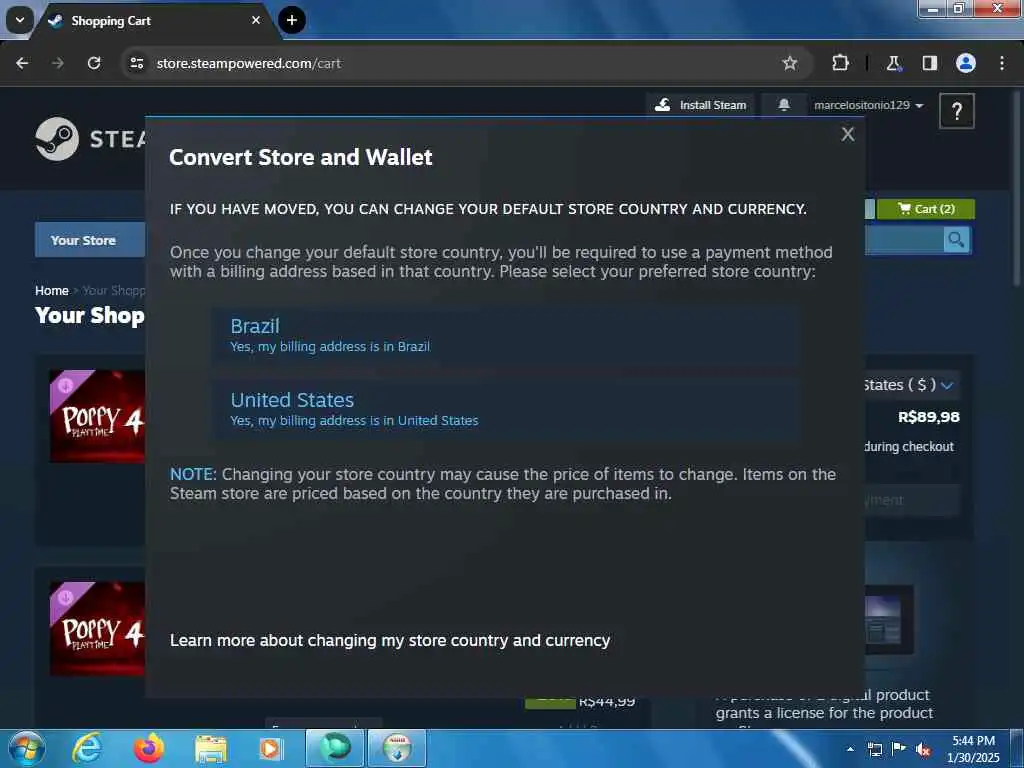Image resolution: width=1024 pixels, height=768 pixels.
Task: Open Cart (2) button
Action: [x=925, y=209]
